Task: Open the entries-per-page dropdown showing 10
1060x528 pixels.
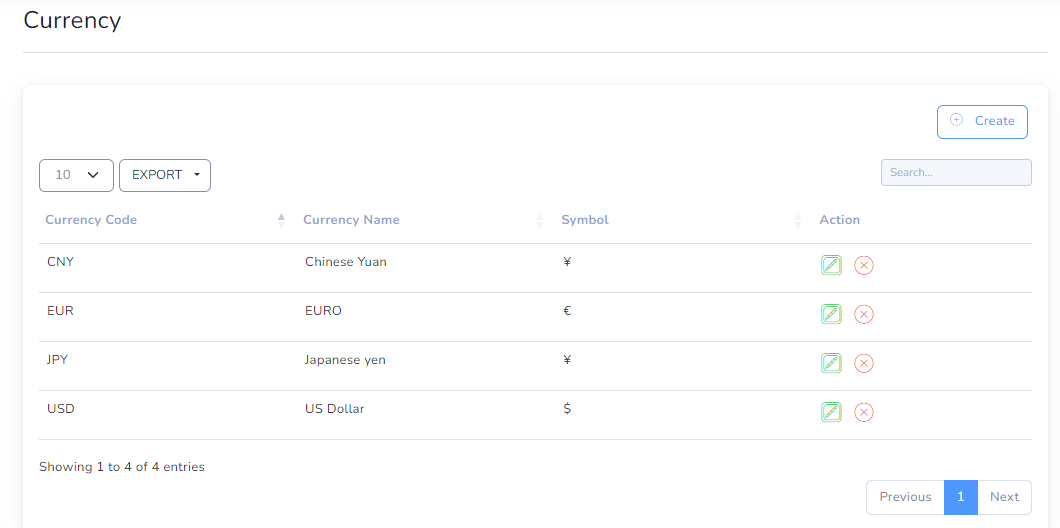Action: (76, 175)
